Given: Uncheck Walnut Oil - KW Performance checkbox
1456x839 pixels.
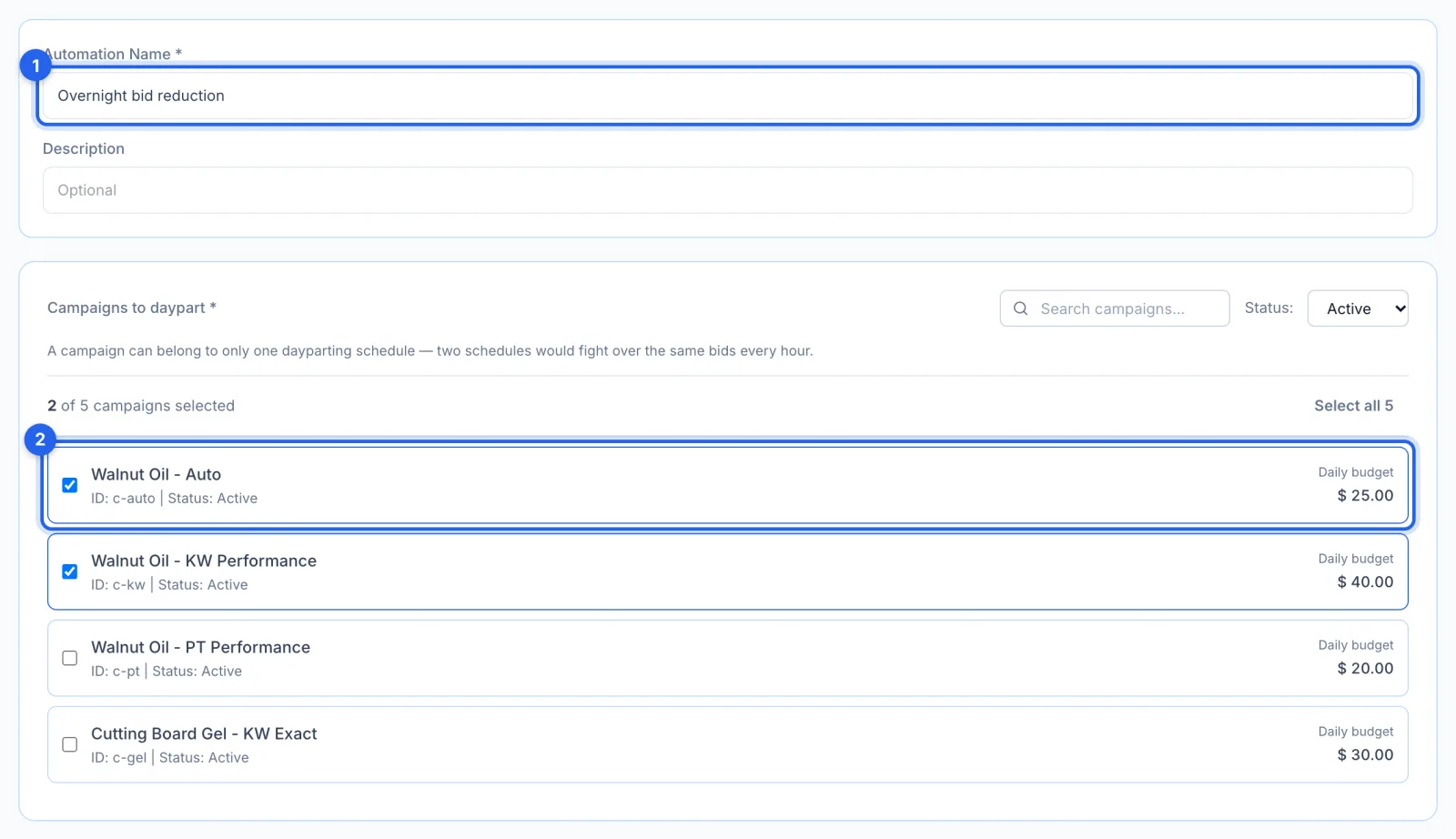Looking at the screenshot, I should click(x=70, y=571).
